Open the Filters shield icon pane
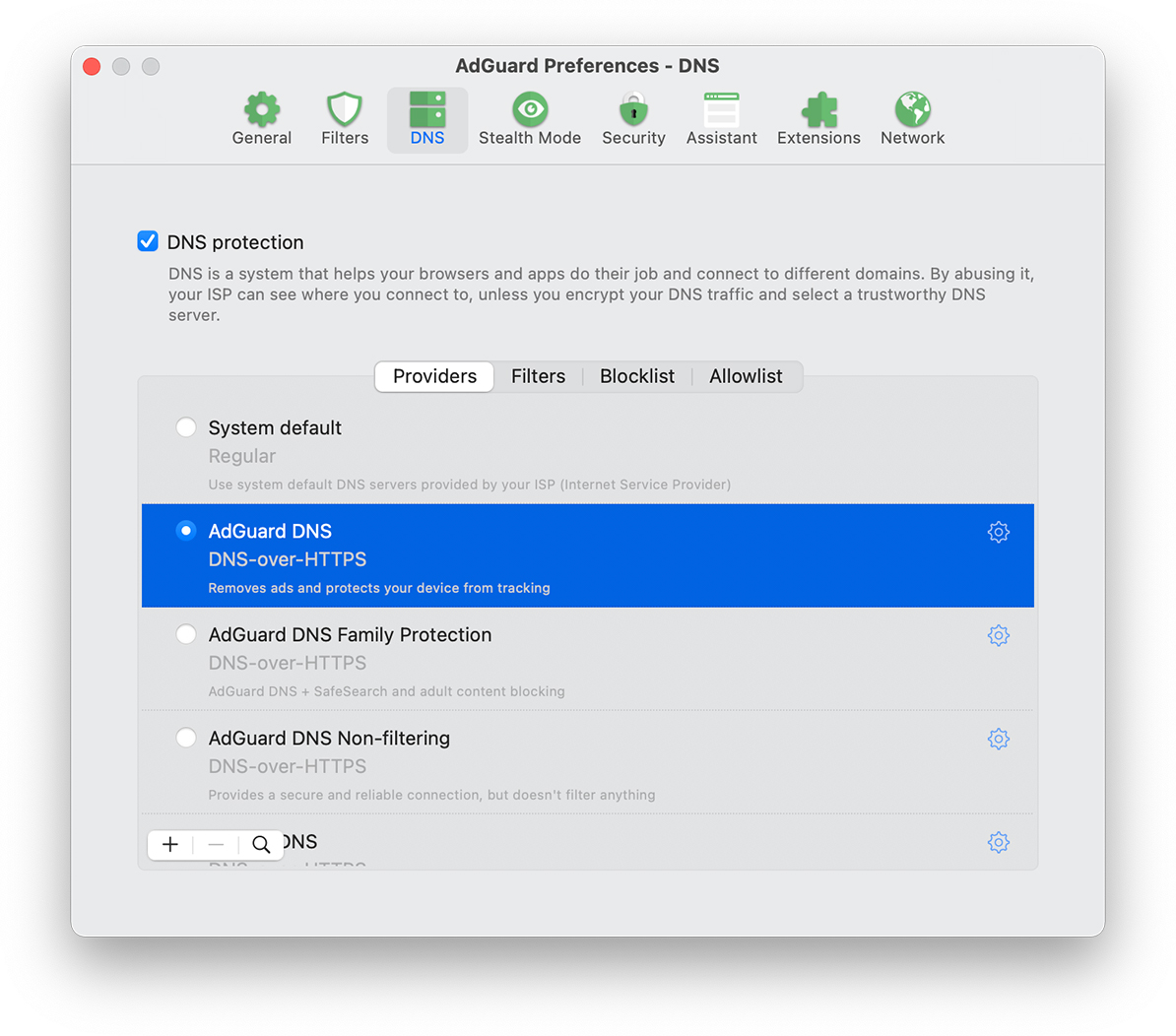The height and width of the screenshot is (1036, 1176). click(345, 118)
